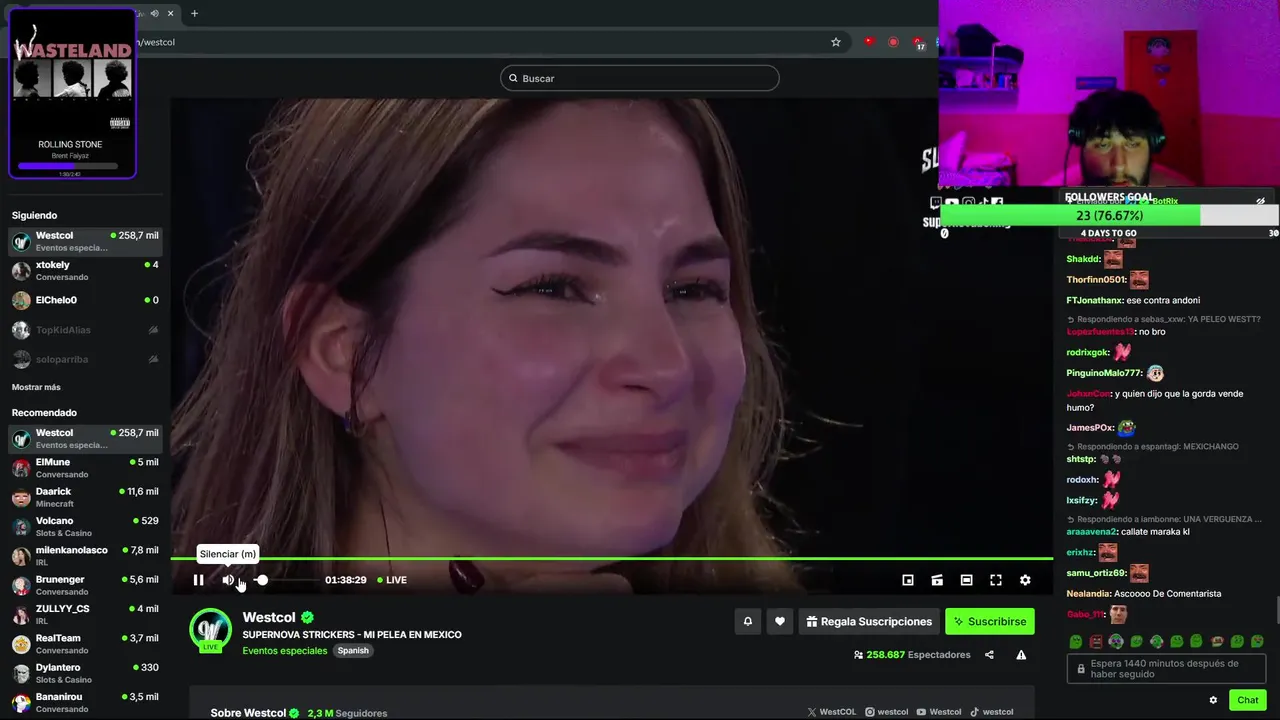Toggle notification bell for Westcol
Screen dimensions: 1280x720
click(x=747, y=621)
